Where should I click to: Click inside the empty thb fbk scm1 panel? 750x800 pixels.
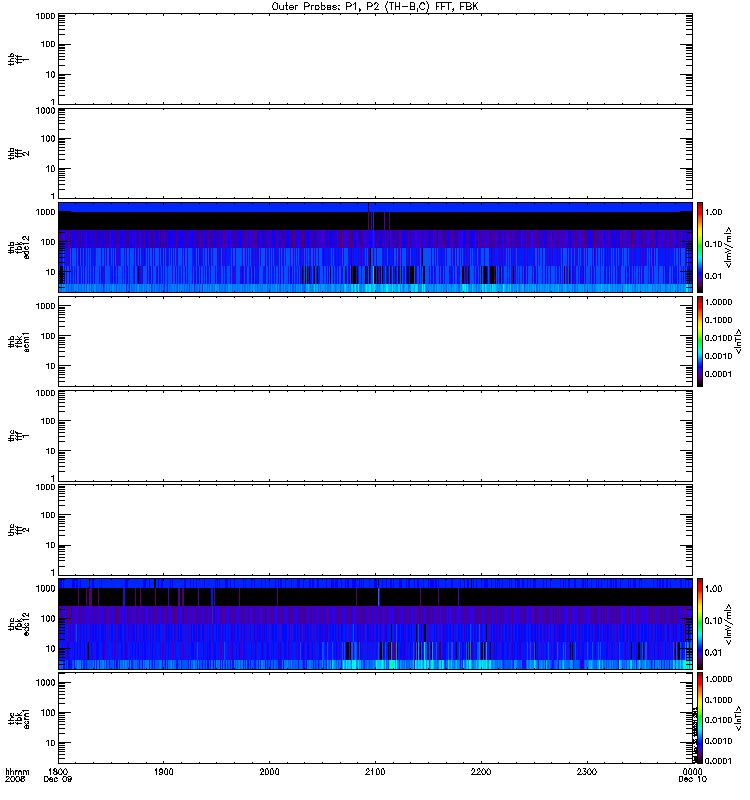tap(375, 341)
